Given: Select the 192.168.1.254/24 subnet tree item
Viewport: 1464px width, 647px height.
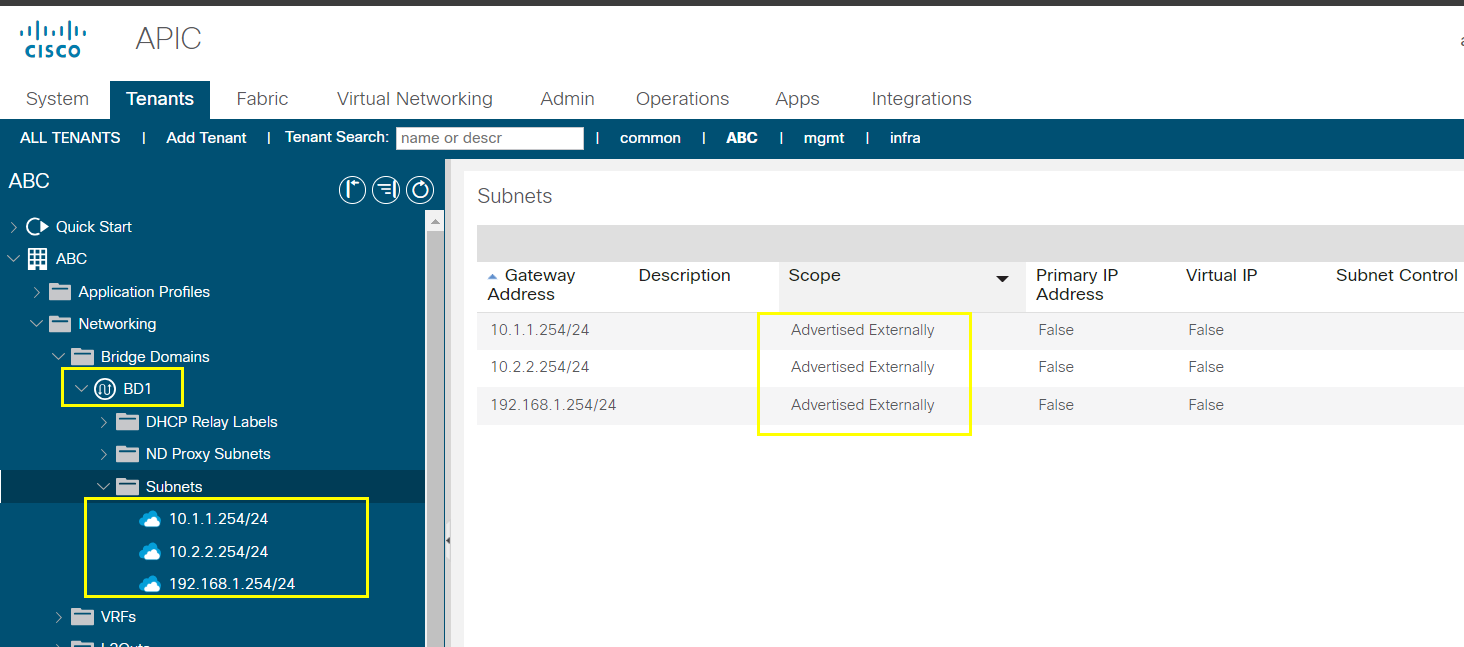Looking at the screenshot, I should [x=232, y=584].
